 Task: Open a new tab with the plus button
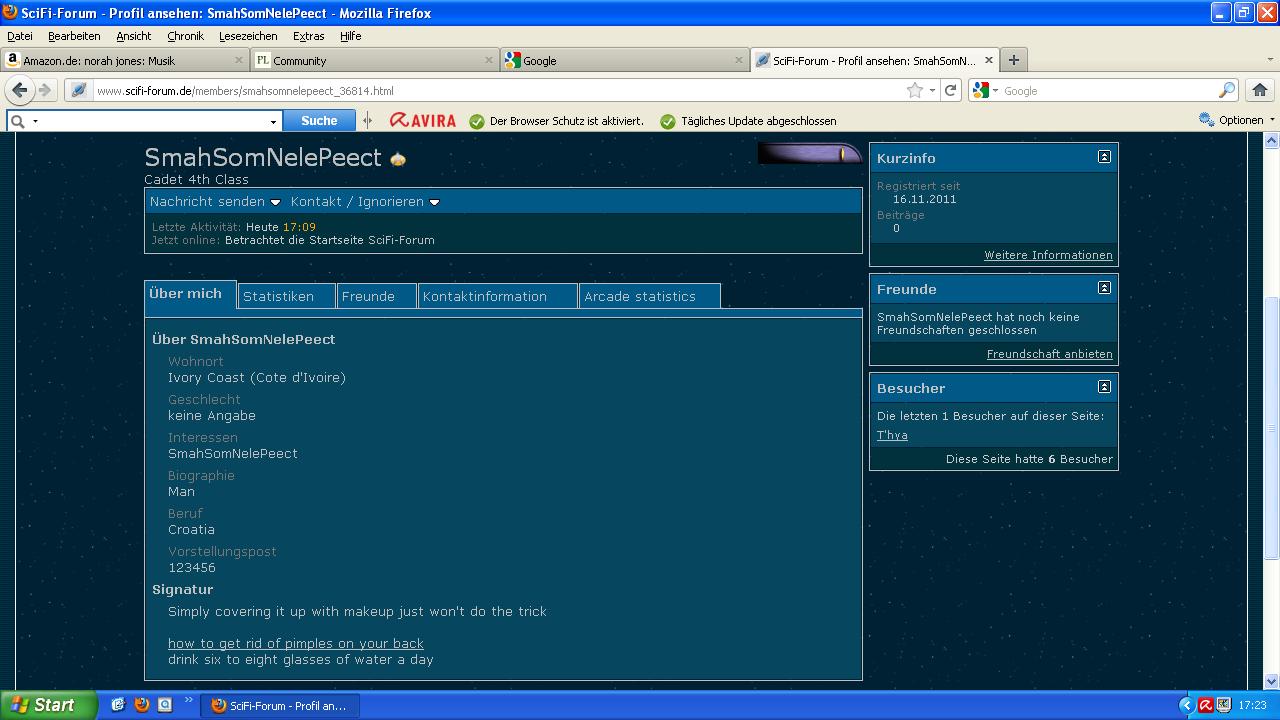pyautogui.click(x=1013, y=60)
